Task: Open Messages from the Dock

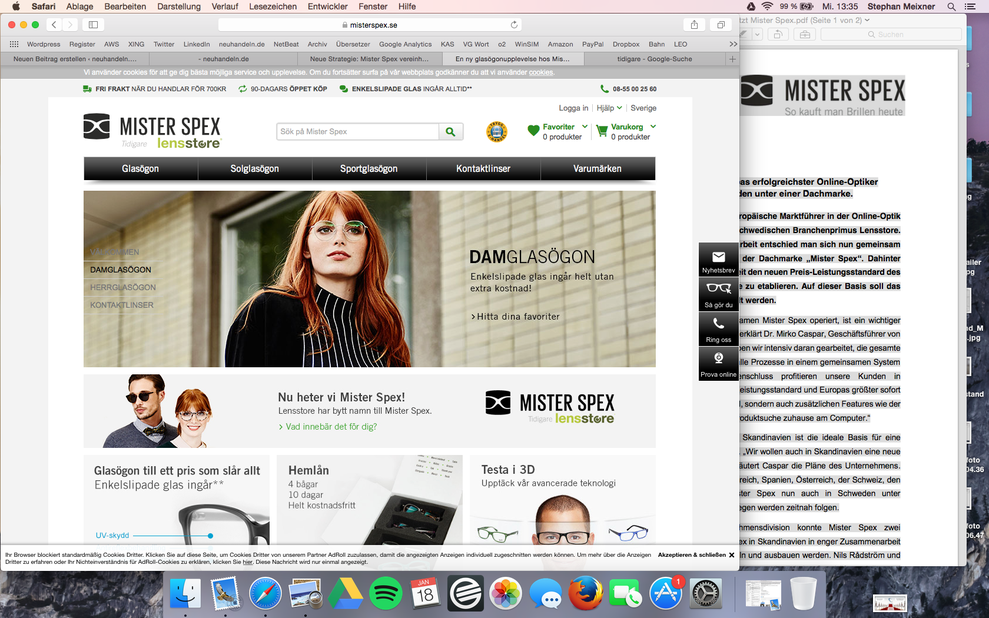Action: 546,593
